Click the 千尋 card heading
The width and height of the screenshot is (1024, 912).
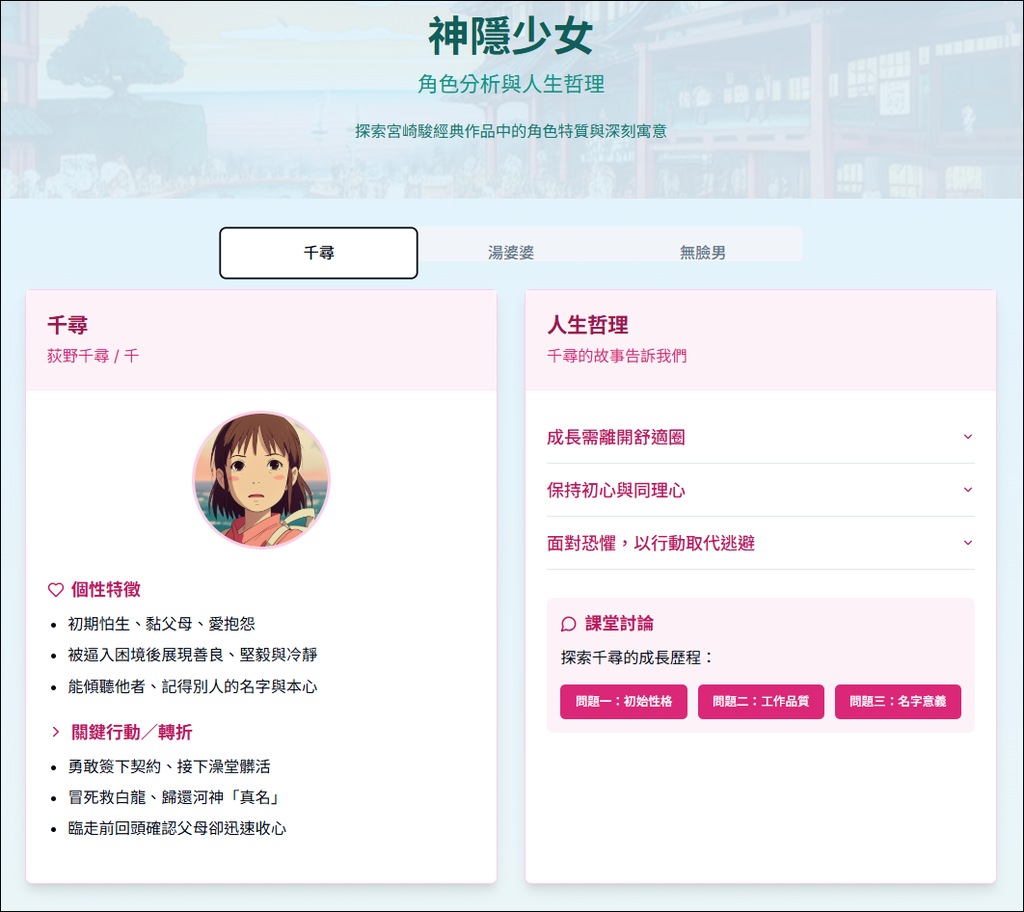[67, 325]
